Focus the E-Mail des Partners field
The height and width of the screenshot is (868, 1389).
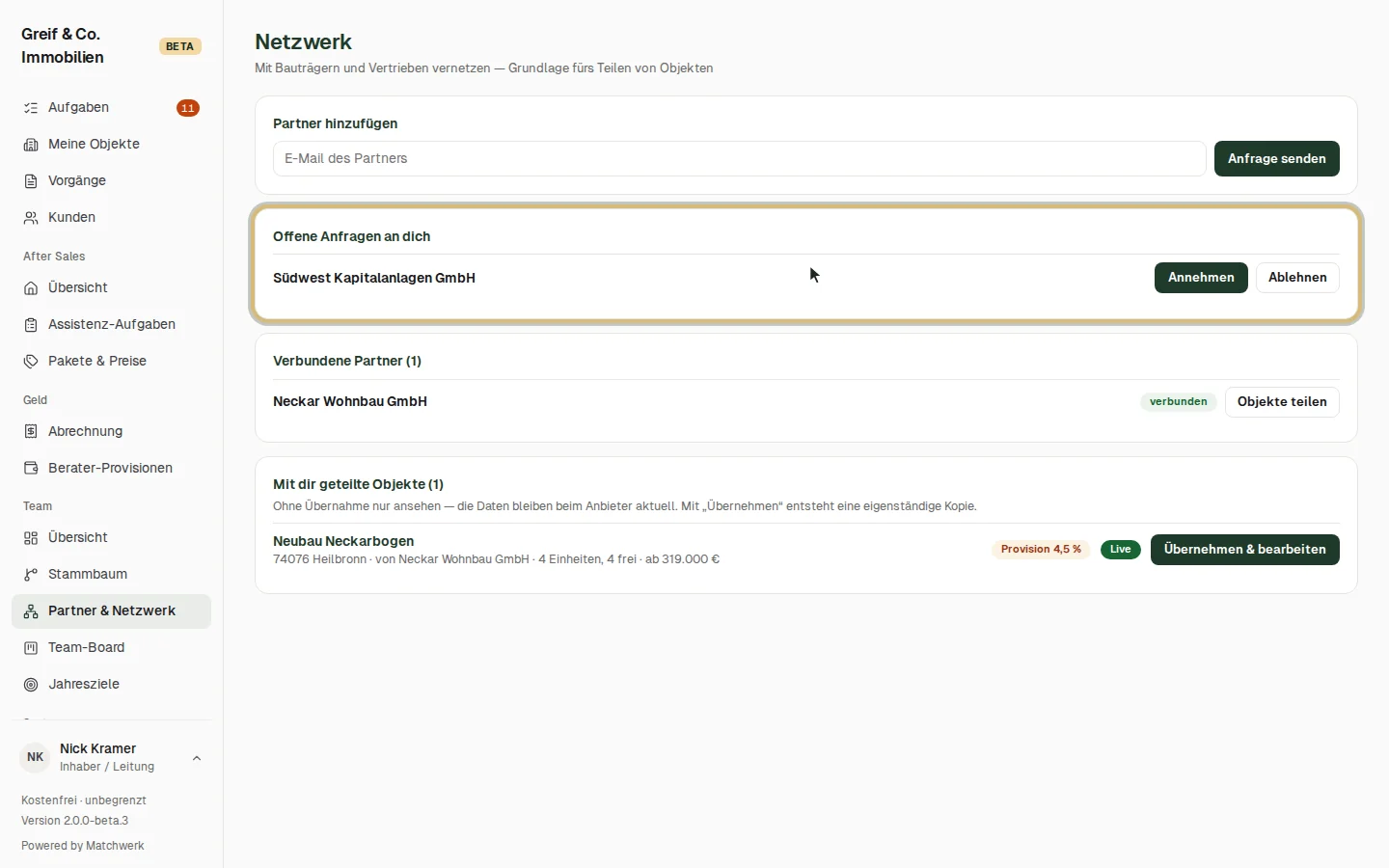739,159
